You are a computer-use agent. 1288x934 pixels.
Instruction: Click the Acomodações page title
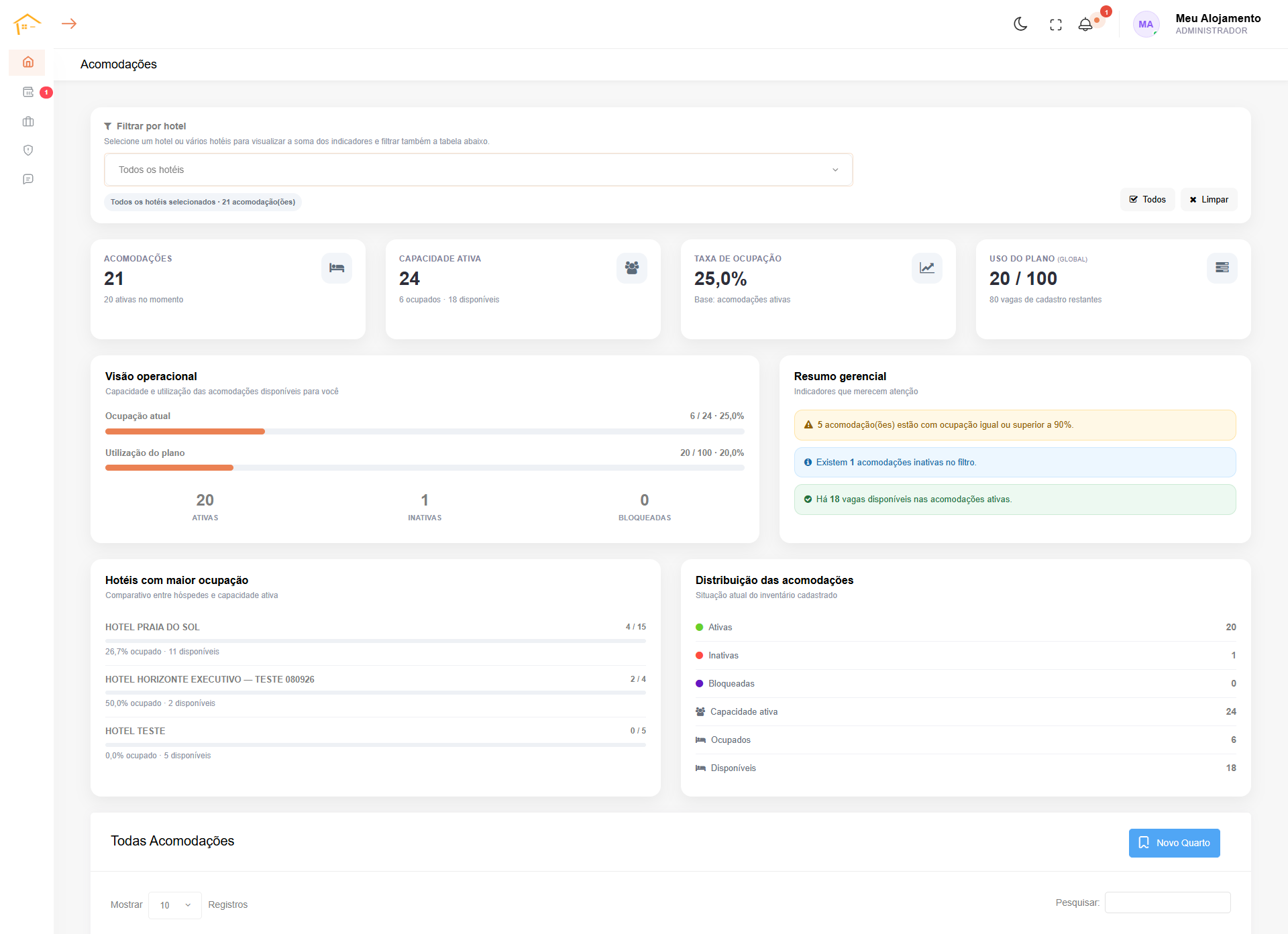point(119,64)
